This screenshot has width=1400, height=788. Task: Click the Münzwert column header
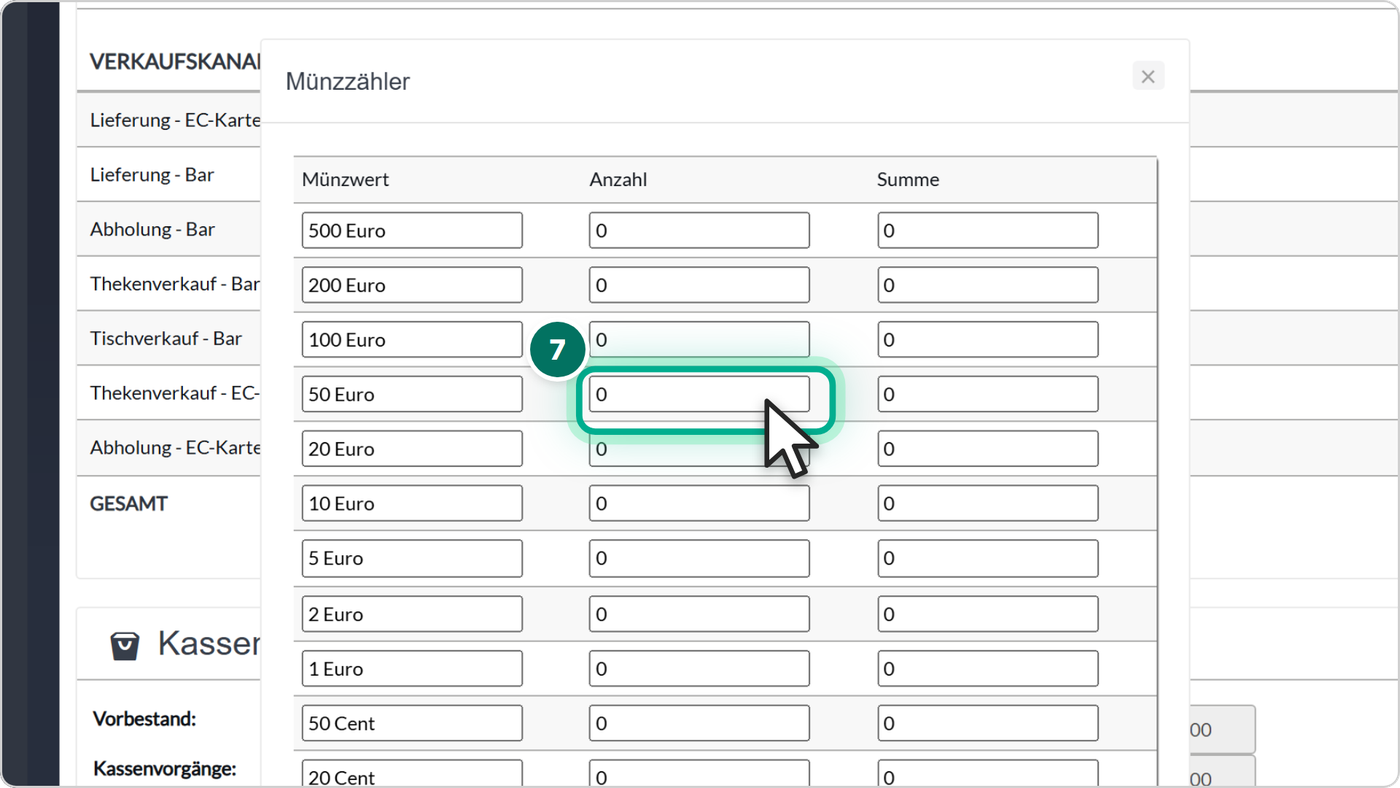(345, 180)
